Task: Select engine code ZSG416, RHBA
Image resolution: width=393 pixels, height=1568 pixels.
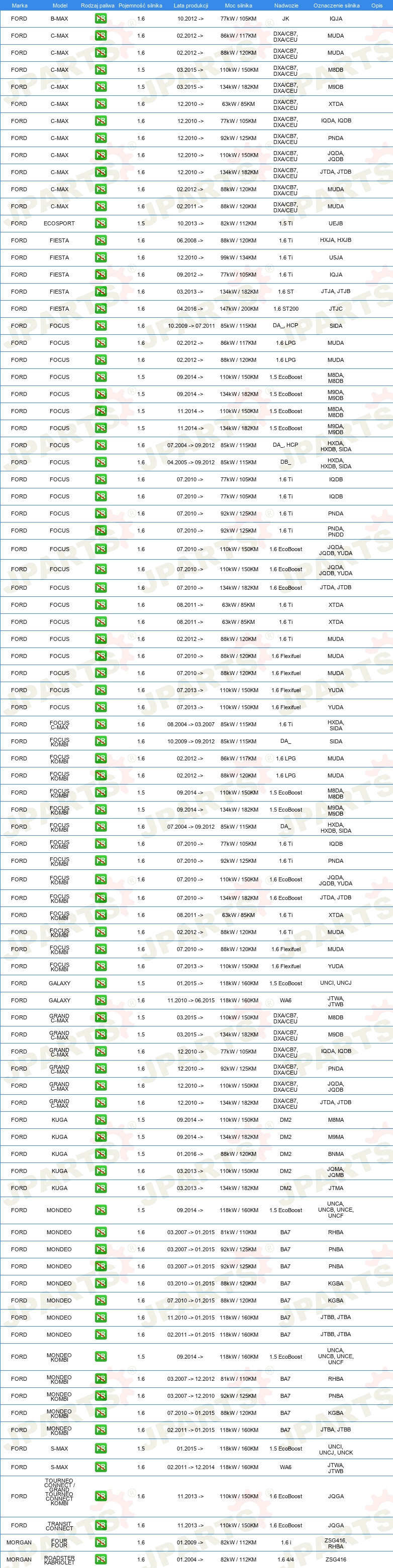Action: (336, 1542)
